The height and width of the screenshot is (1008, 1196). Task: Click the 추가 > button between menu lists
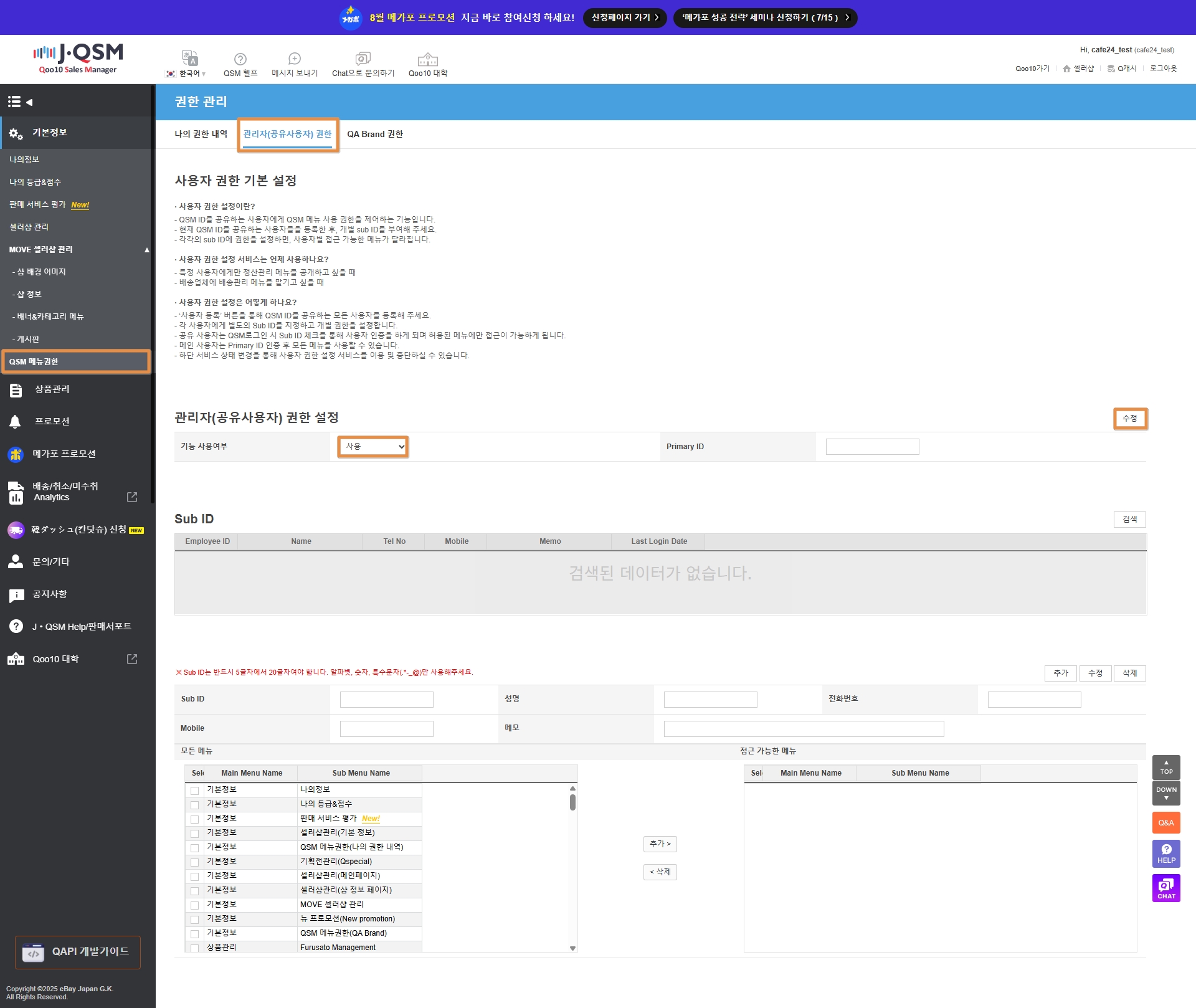pos(660,844)
